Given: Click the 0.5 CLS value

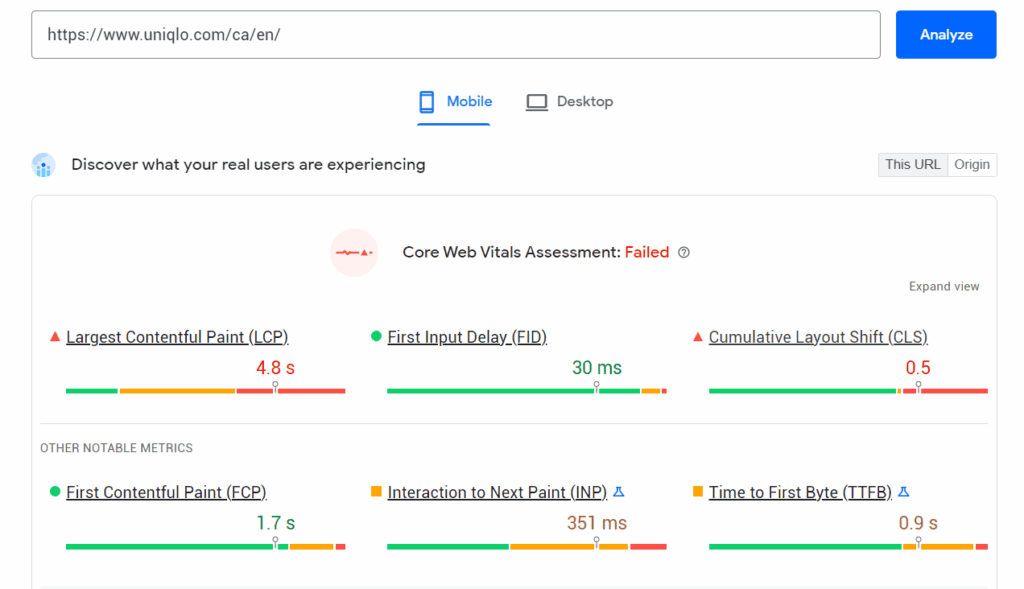Looking at the screenshot, I should (918, 368).
